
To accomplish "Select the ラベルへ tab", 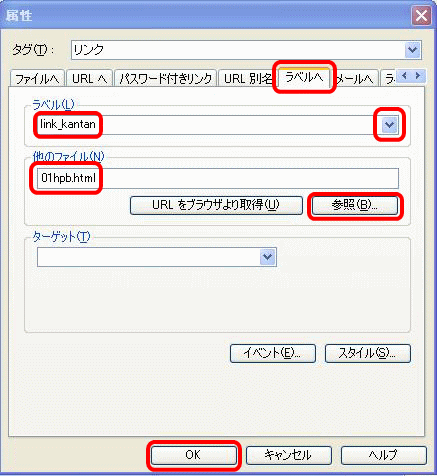I will coord(304,77).
